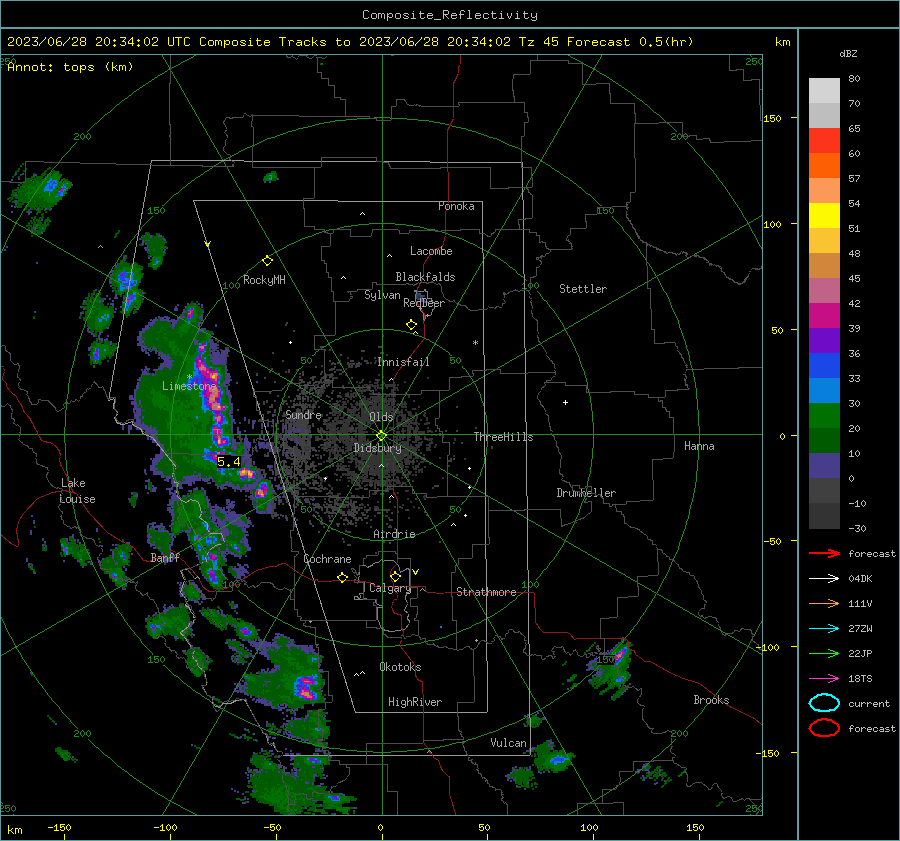
Task: Select the red swatch below 65 dBZ
Action: click(824, 141)
